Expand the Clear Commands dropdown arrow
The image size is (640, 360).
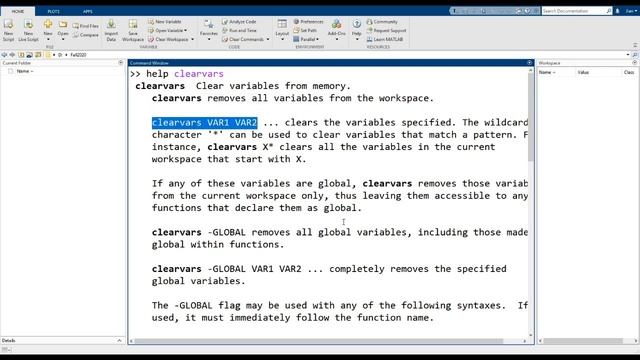coord(268,40)
